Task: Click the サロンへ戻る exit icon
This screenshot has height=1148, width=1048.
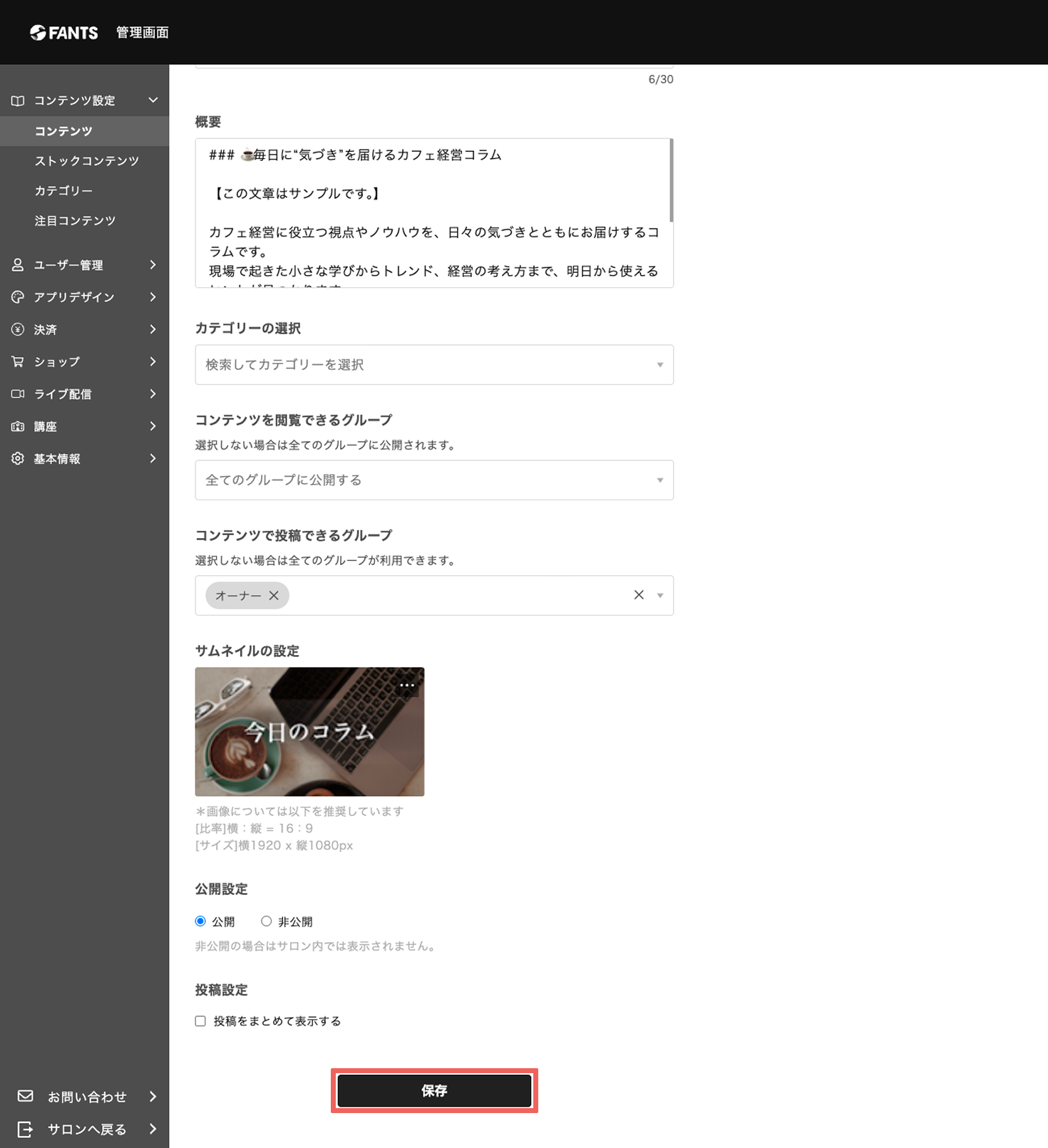Action: 26,1129
